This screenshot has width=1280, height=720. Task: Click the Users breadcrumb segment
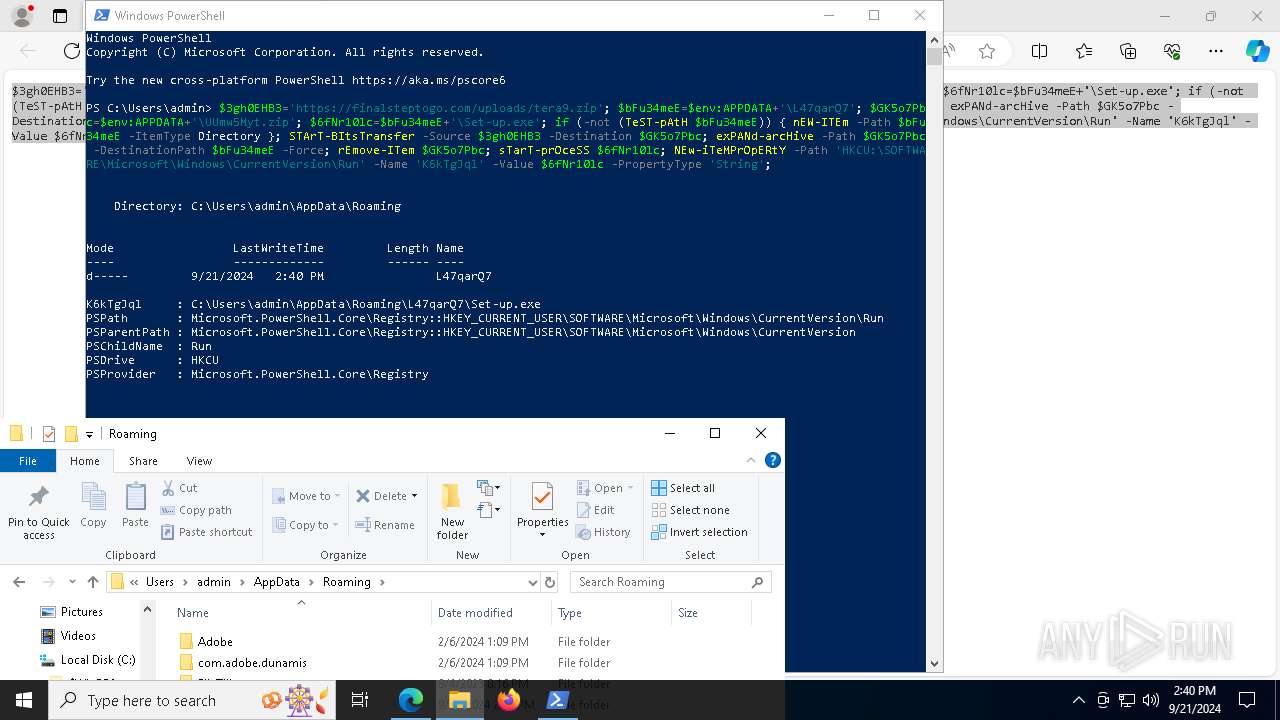pos(160,582)
